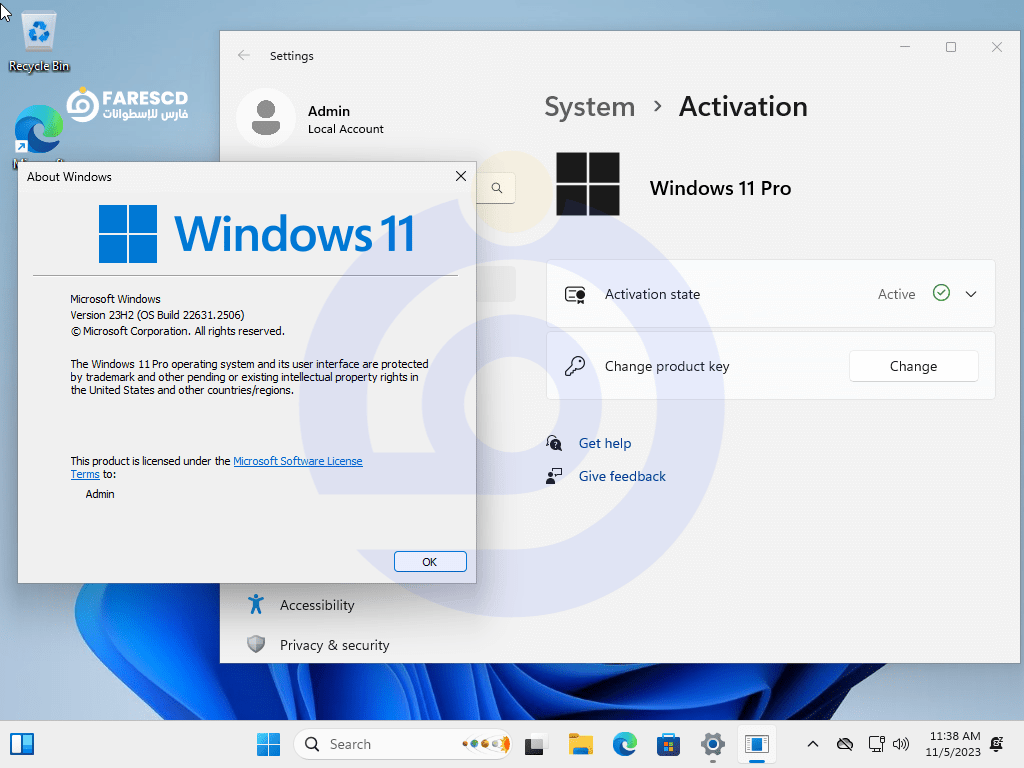
Task: Click the Terms link
Action: (x=85, y=474)
